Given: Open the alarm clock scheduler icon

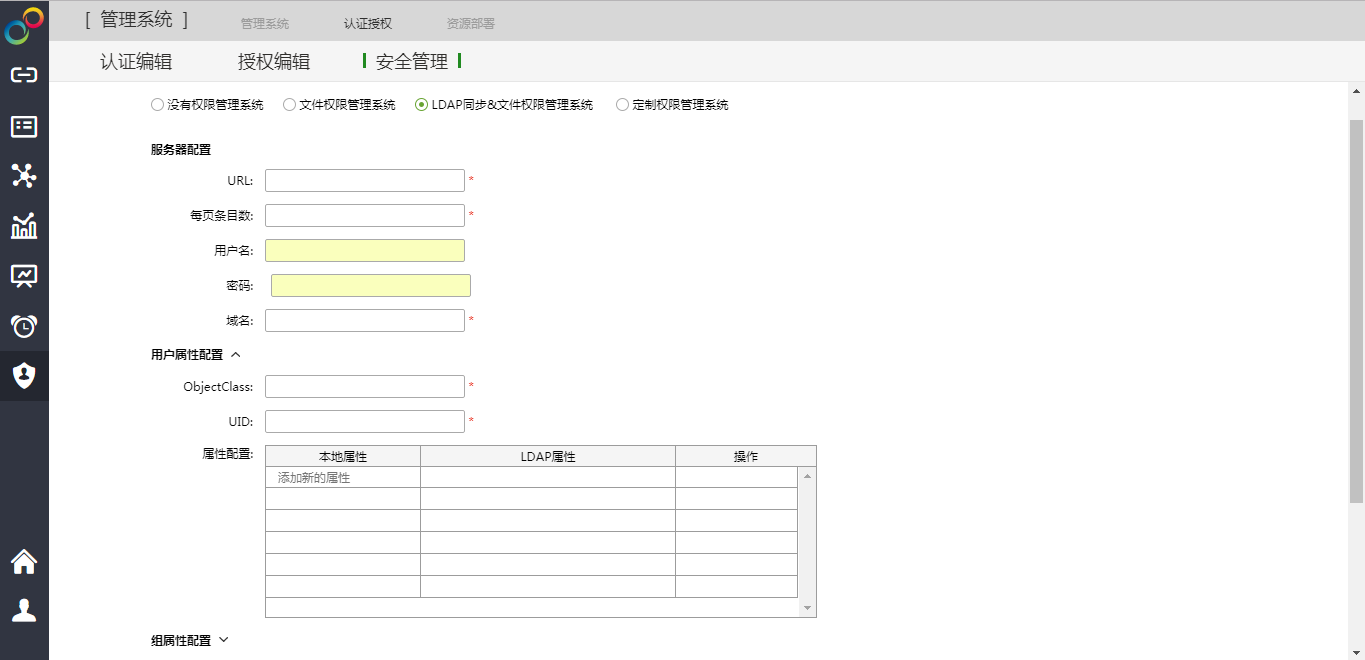Looking at the screenshot, I should (24, 326).
